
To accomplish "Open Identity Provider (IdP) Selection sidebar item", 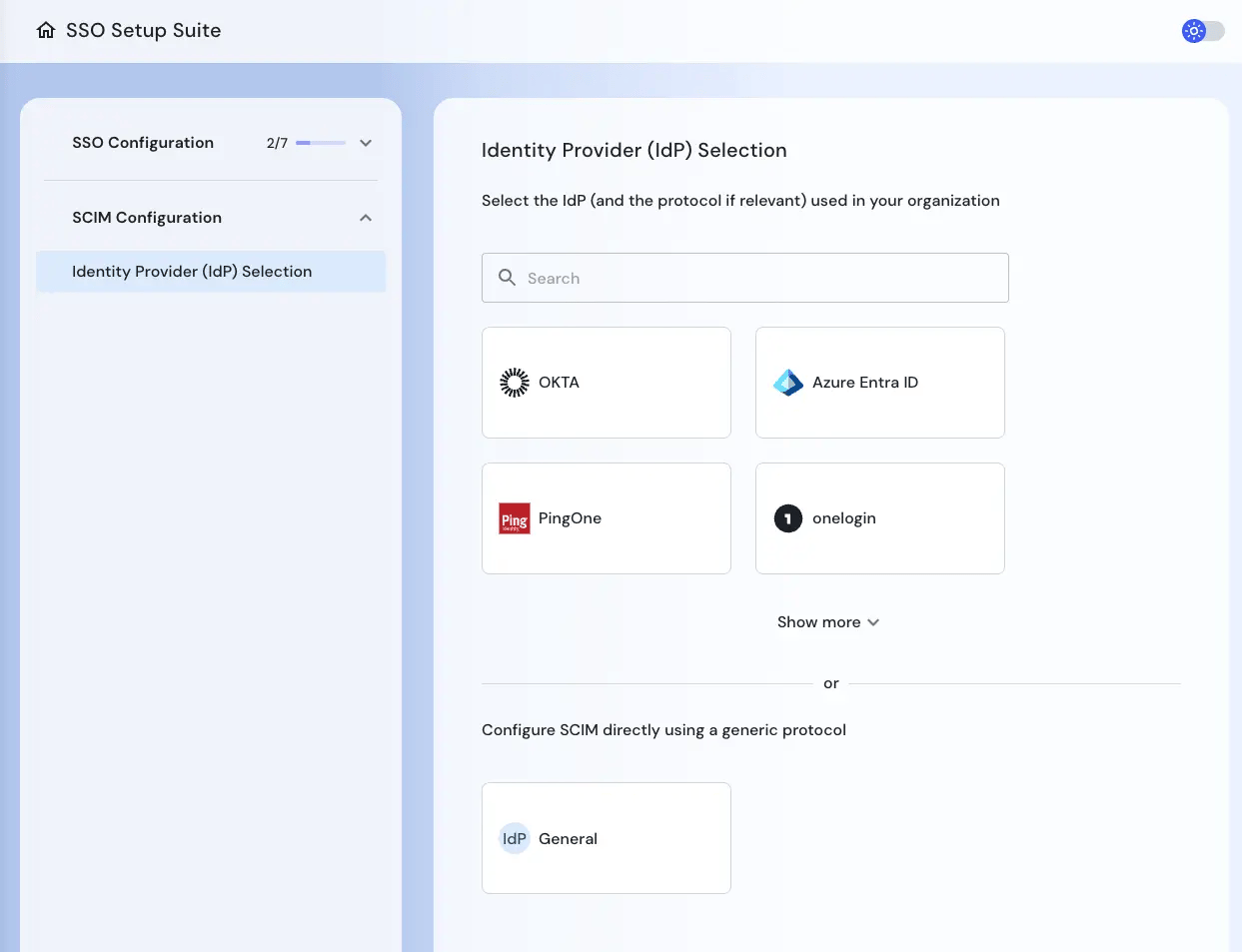I will click(211, 272).
